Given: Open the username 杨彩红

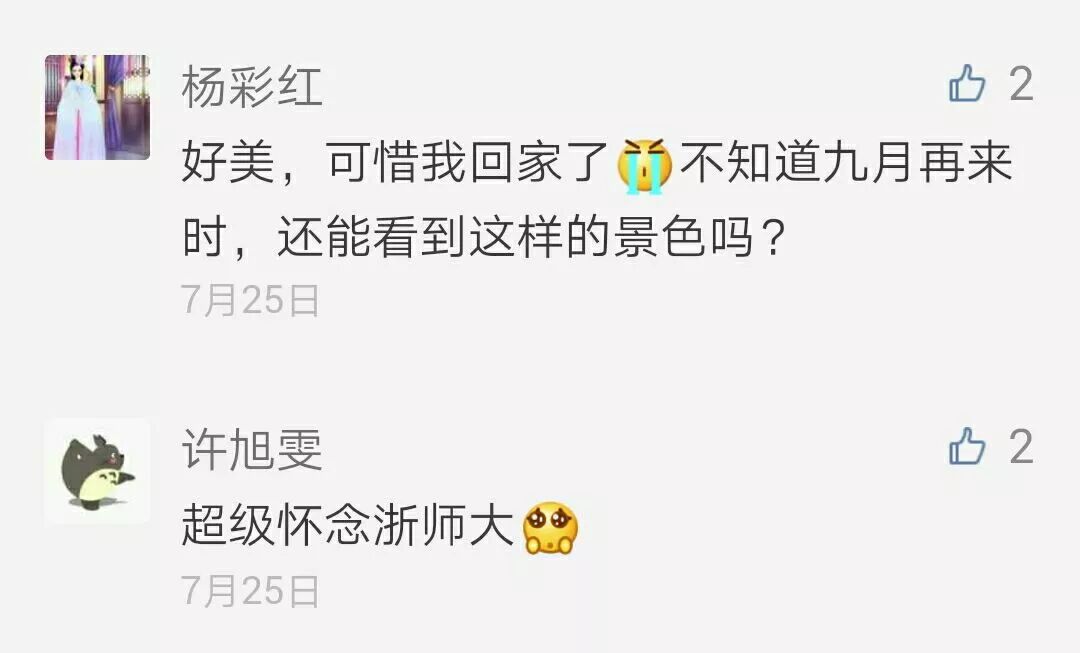Looking at the screenshot, I should [252, 87].
